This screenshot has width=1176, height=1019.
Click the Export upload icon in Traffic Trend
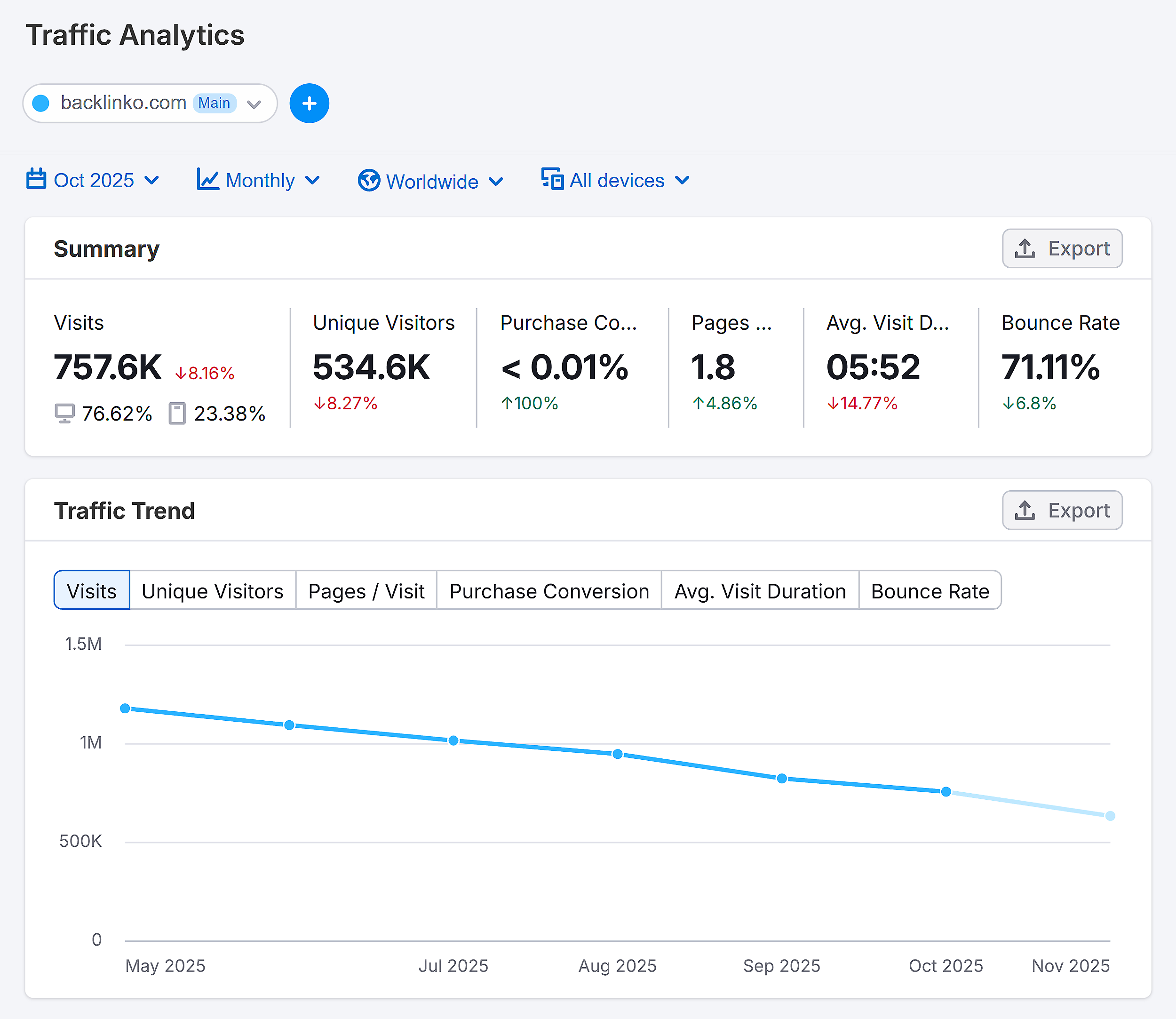point(1025,510)
